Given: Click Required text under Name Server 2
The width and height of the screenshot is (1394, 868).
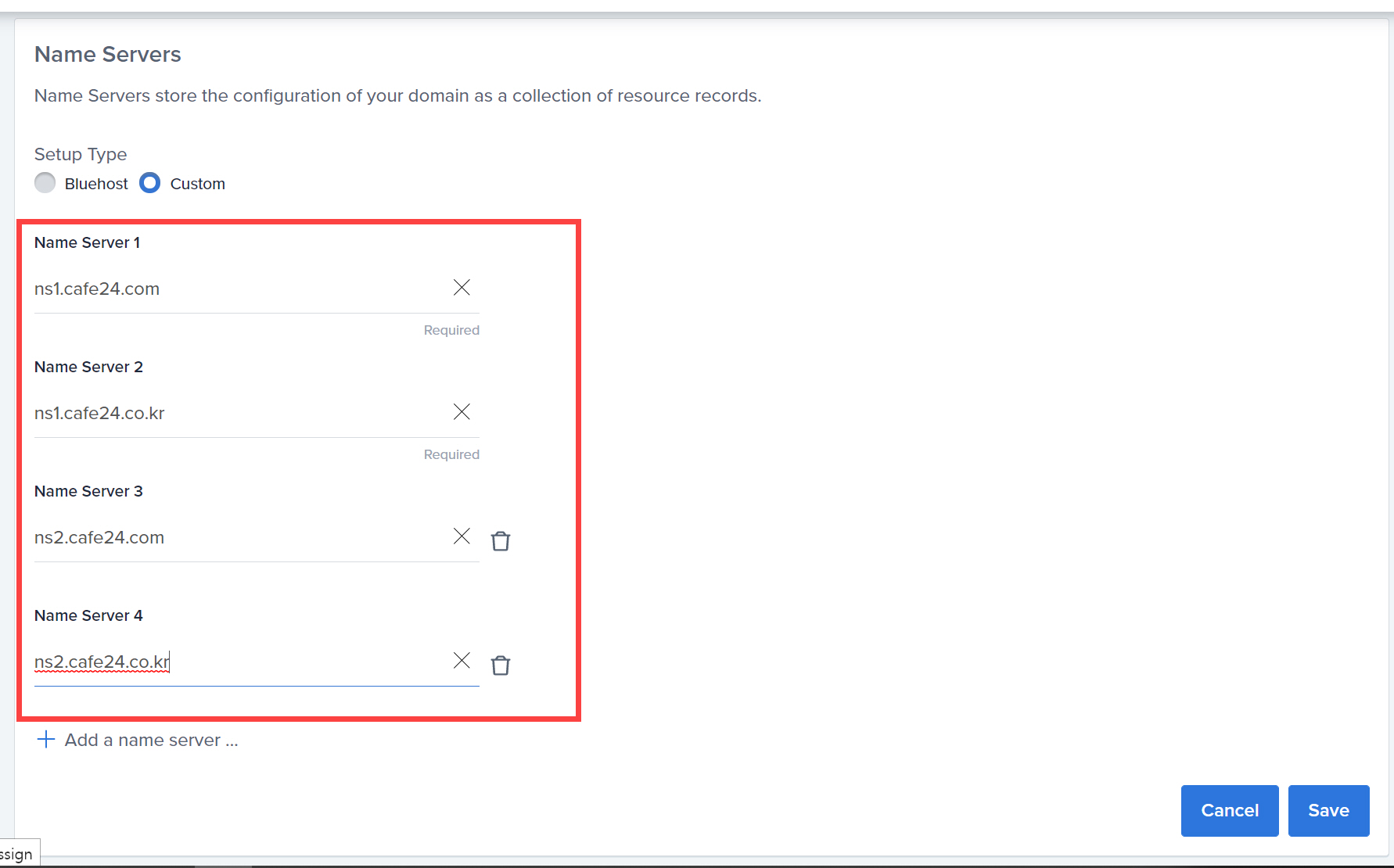Looking at the screenshot, I should point(451,454).
